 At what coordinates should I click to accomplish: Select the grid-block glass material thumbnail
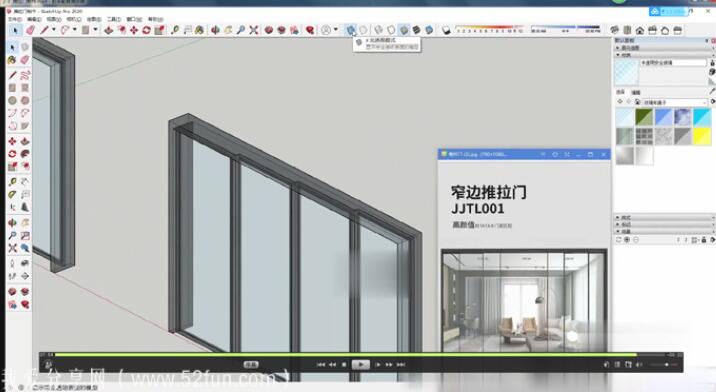point(644,136)
